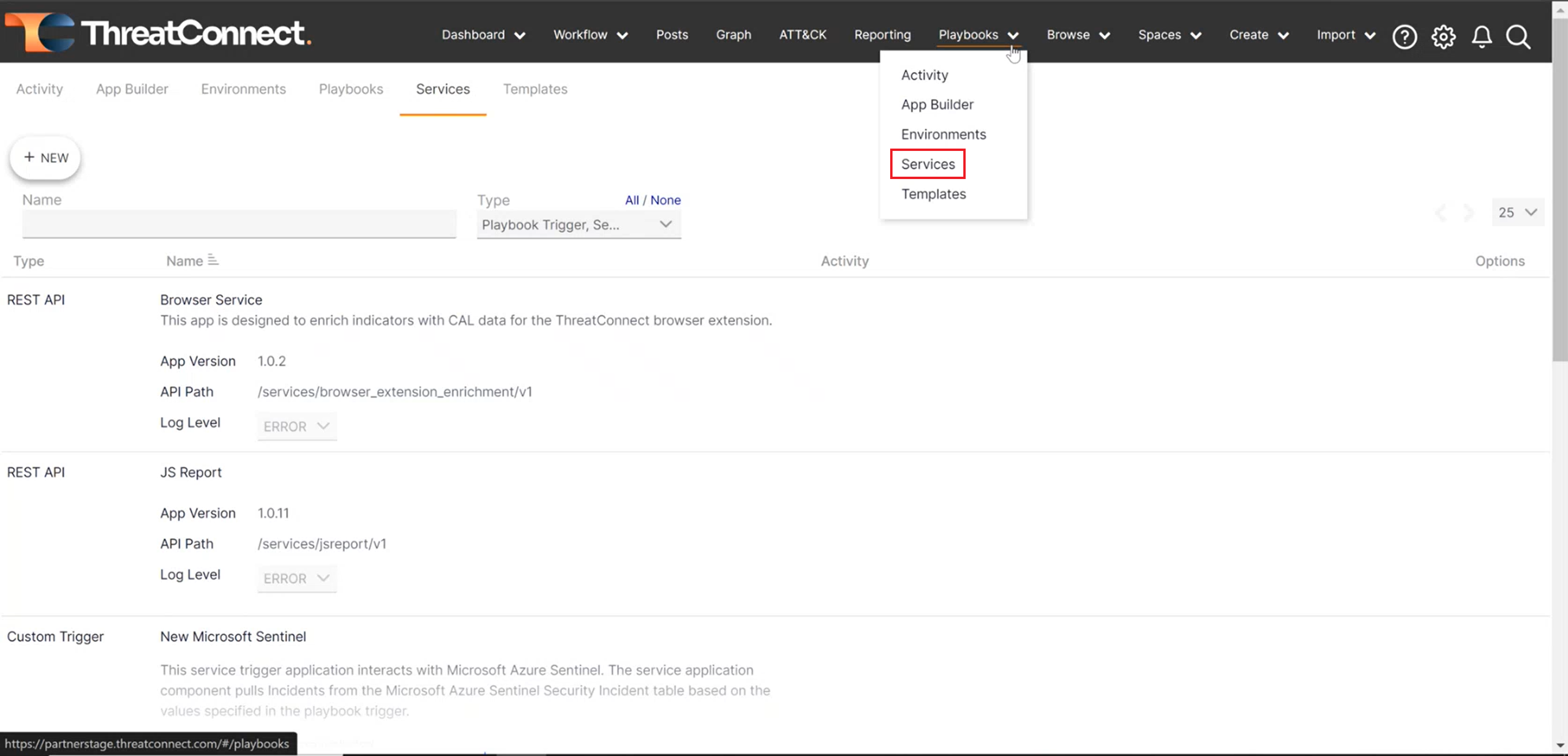Viewport: 1568px width, 756px height.
Task: Open the 25 page size dropdown
Action: pos(1517,212)
